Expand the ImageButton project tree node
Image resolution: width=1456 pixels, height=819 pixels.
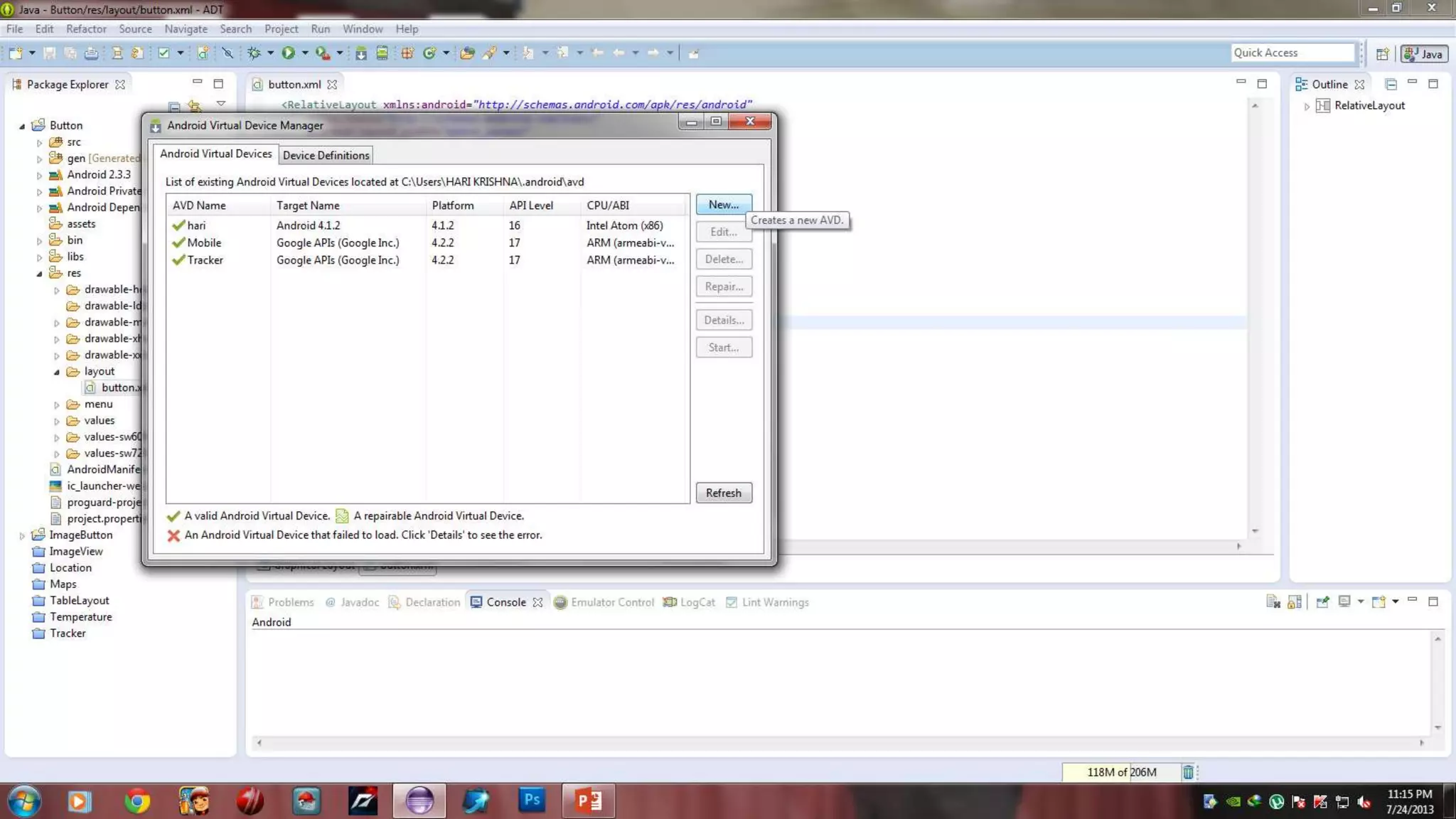22,535
